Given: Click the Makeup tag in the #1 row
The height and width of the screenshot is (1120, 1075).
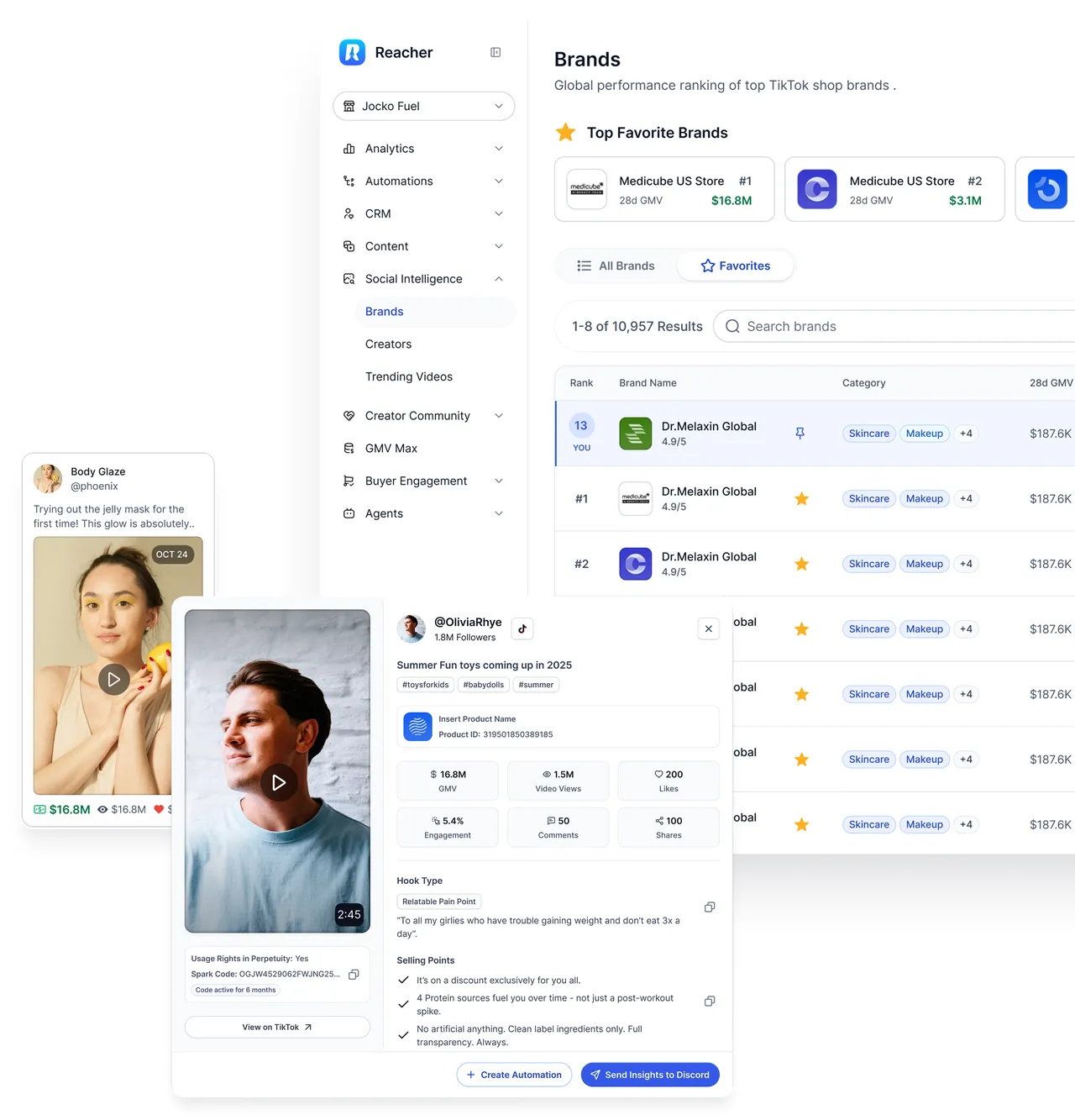Looking at the screenshot, I should coord(925,499).
